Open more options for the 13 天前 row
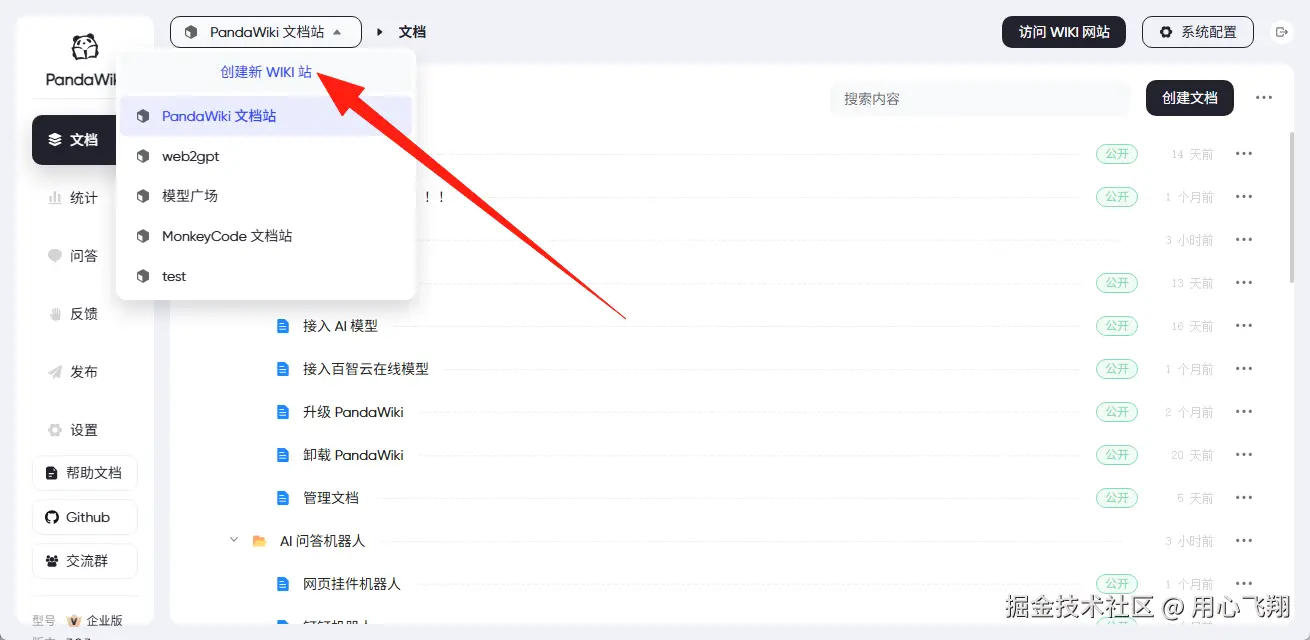Screen dimensions: 1310x640 click(x=1244, y=283)
